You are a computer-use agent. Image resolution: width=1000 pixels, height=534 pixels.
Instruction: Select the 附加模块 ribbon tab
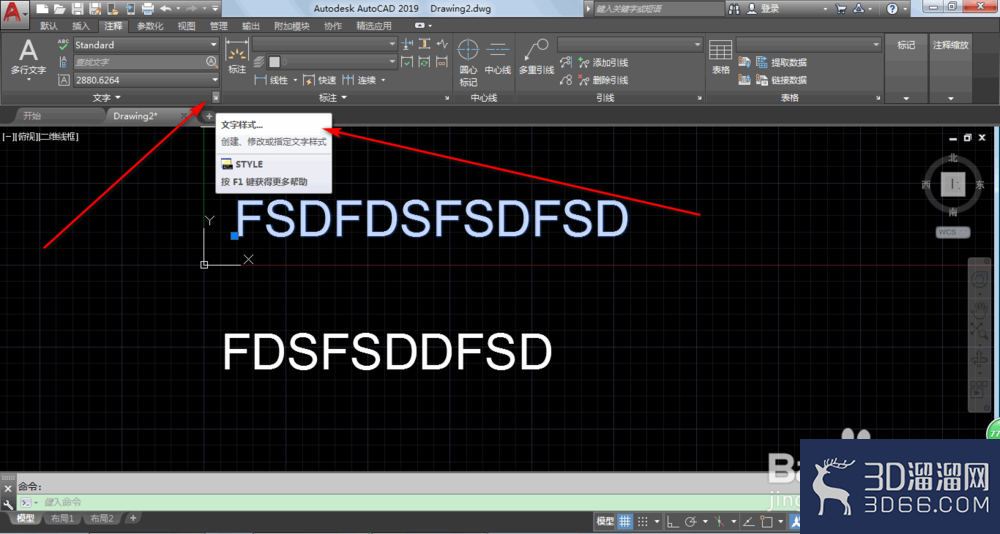tap(291, 26)
